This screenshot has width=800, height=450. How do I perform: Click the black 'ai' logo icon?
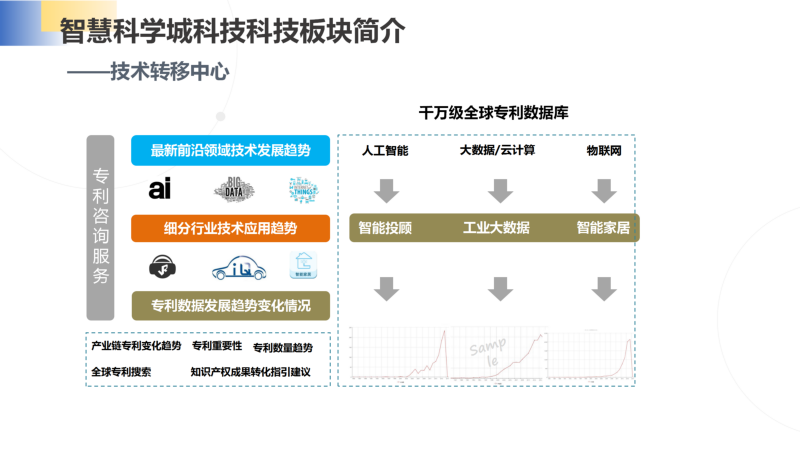click(x=160, y=189)
